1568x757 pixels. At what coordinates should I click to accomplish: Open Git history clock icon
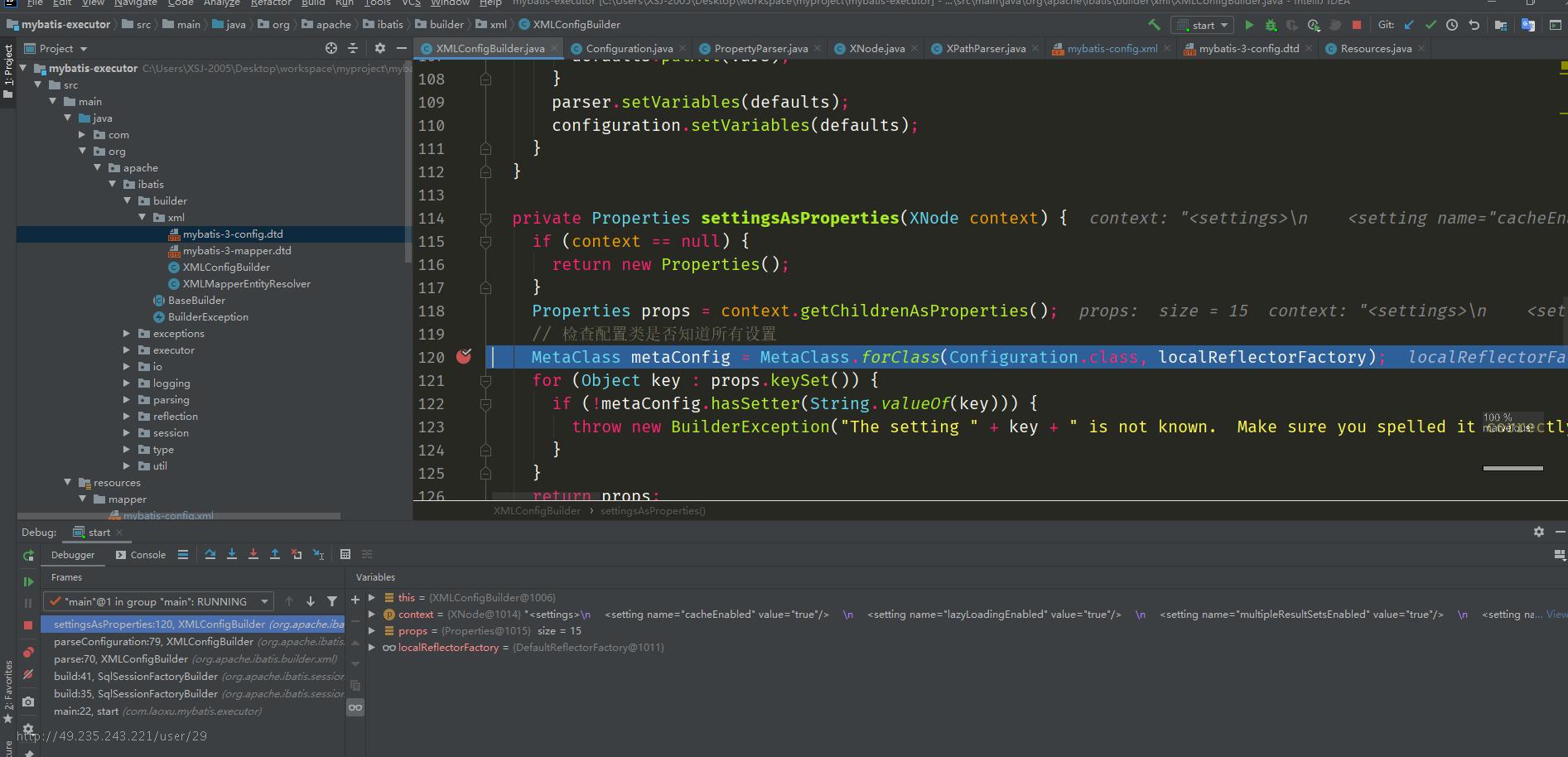tap(1452, 25)
